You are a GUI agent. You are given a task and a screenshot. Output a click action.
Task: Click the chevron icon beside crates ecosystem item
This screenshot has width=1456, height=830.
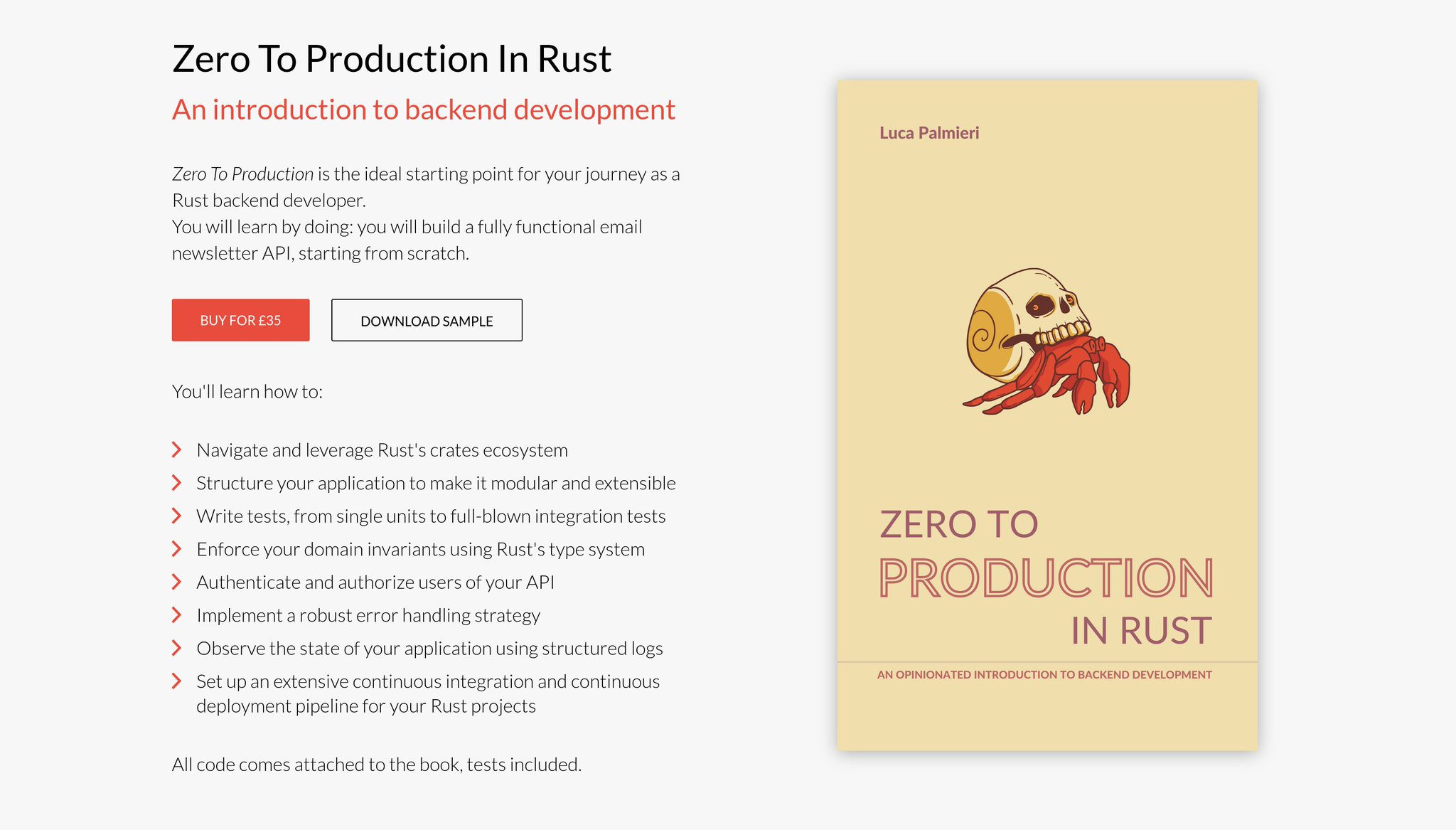coord(176,449)
